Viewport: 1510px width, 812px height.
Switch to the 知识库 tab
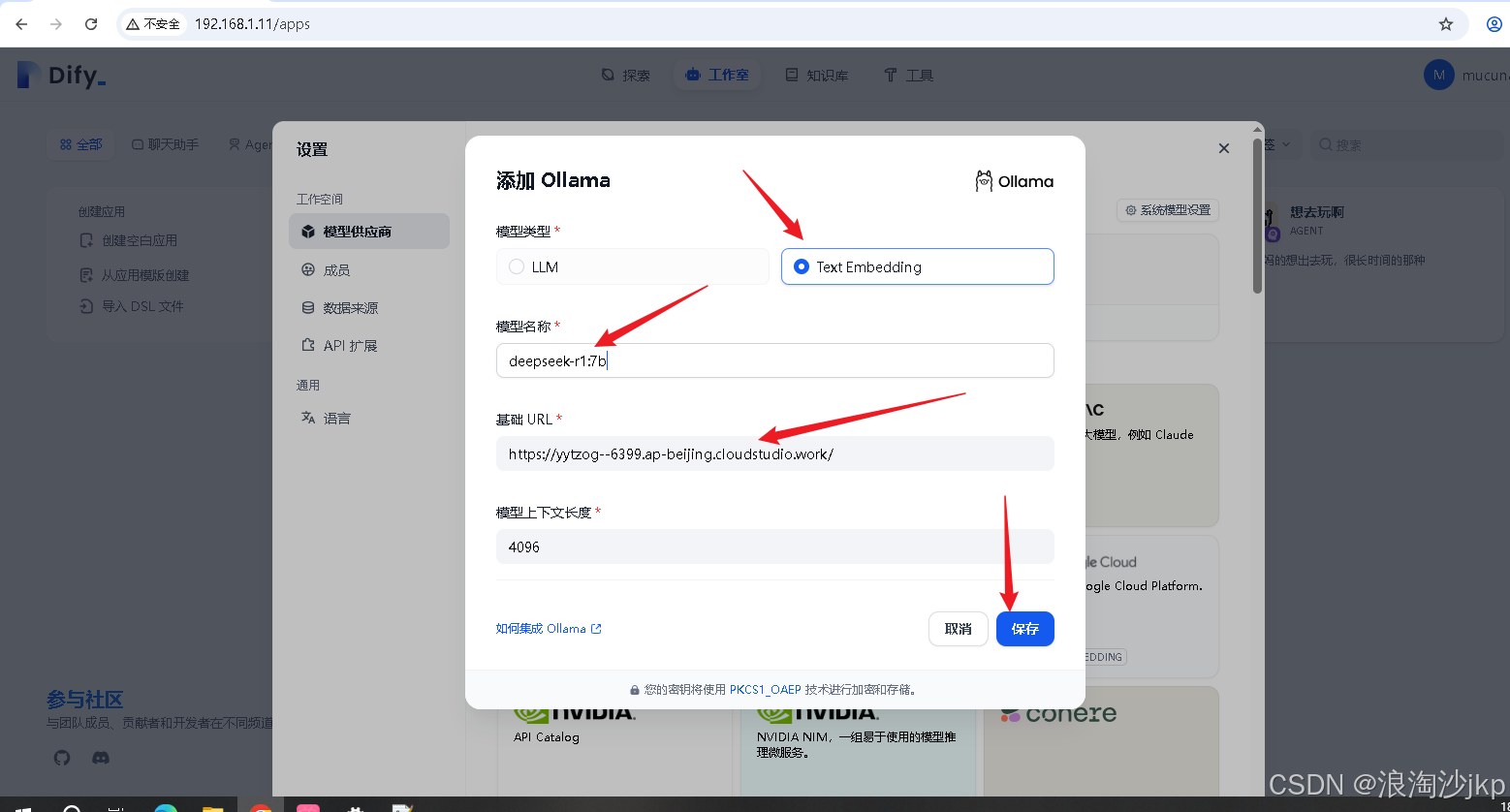point(817,75)
